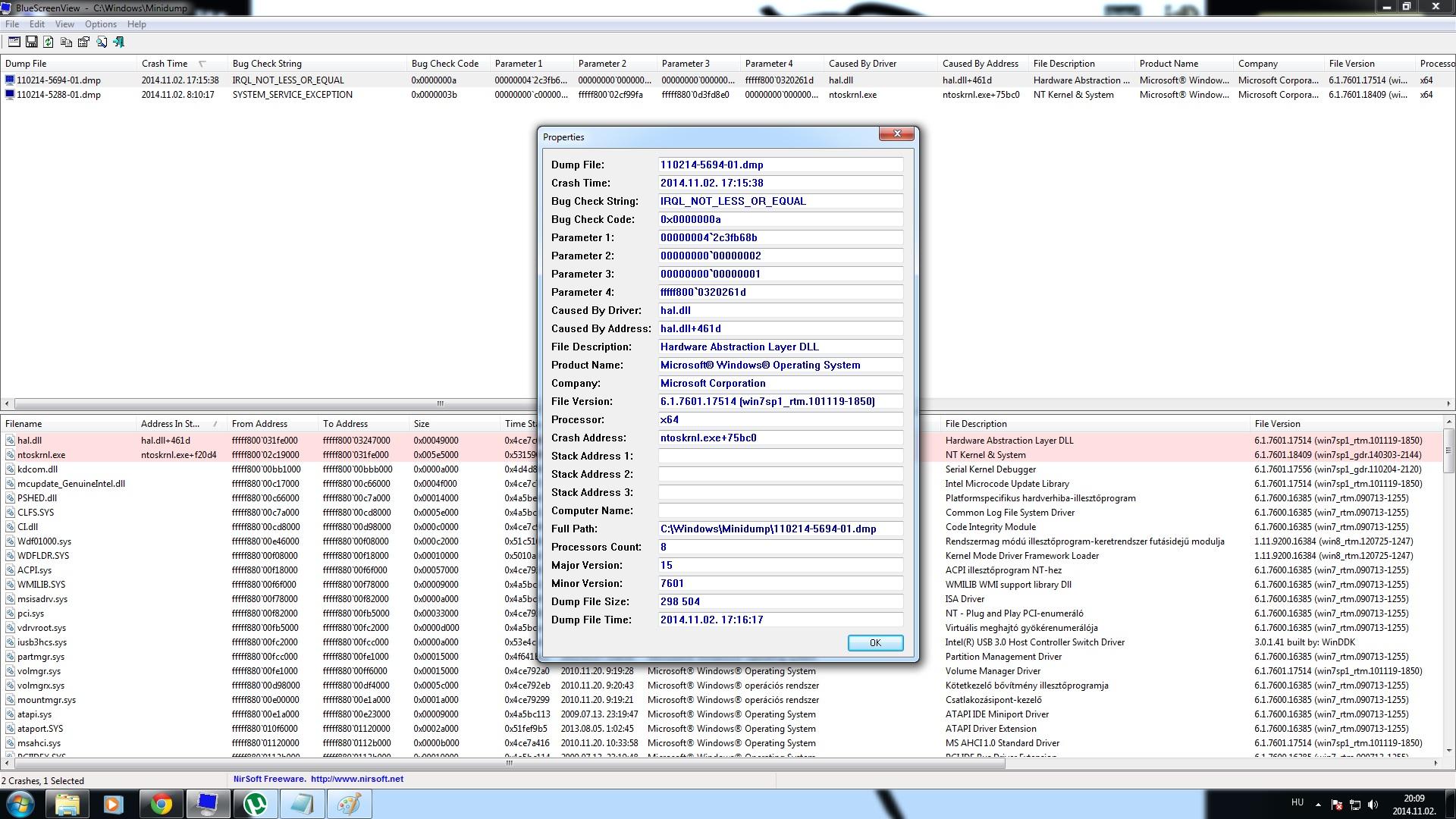Screen dimensions: 1456x819
Task: Sort lower pane by Address In Stack header
Action: pyautogui.click(x=181, y=424)
